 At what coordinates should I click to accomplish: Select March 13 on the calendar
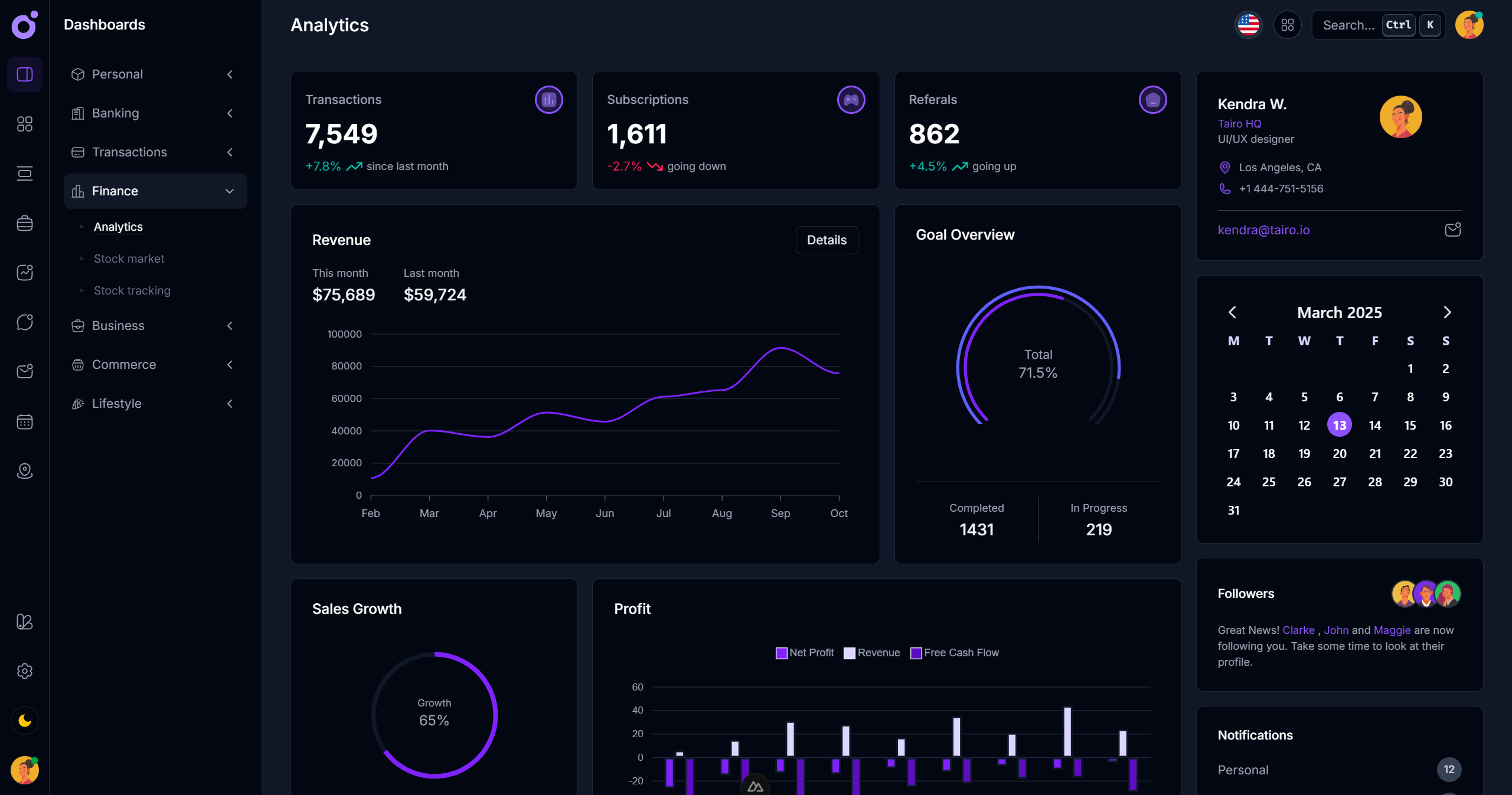[1340, 424]
